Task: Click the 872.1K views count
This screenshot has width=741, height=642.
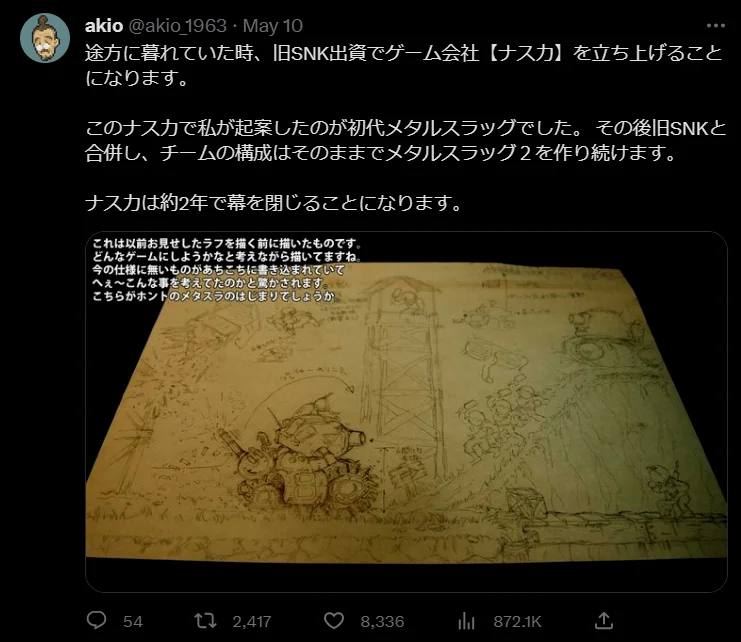Action: (517, 621)
